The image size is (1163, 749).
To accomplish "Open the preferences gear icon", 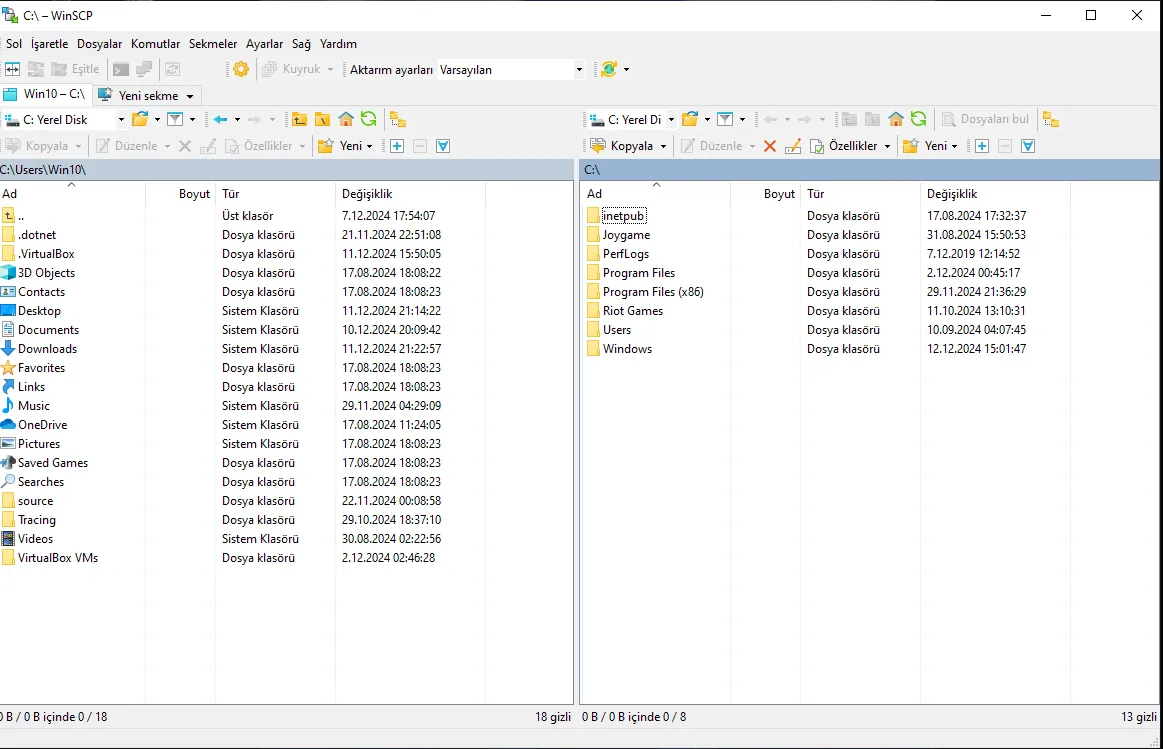I will tap(241, 69).
